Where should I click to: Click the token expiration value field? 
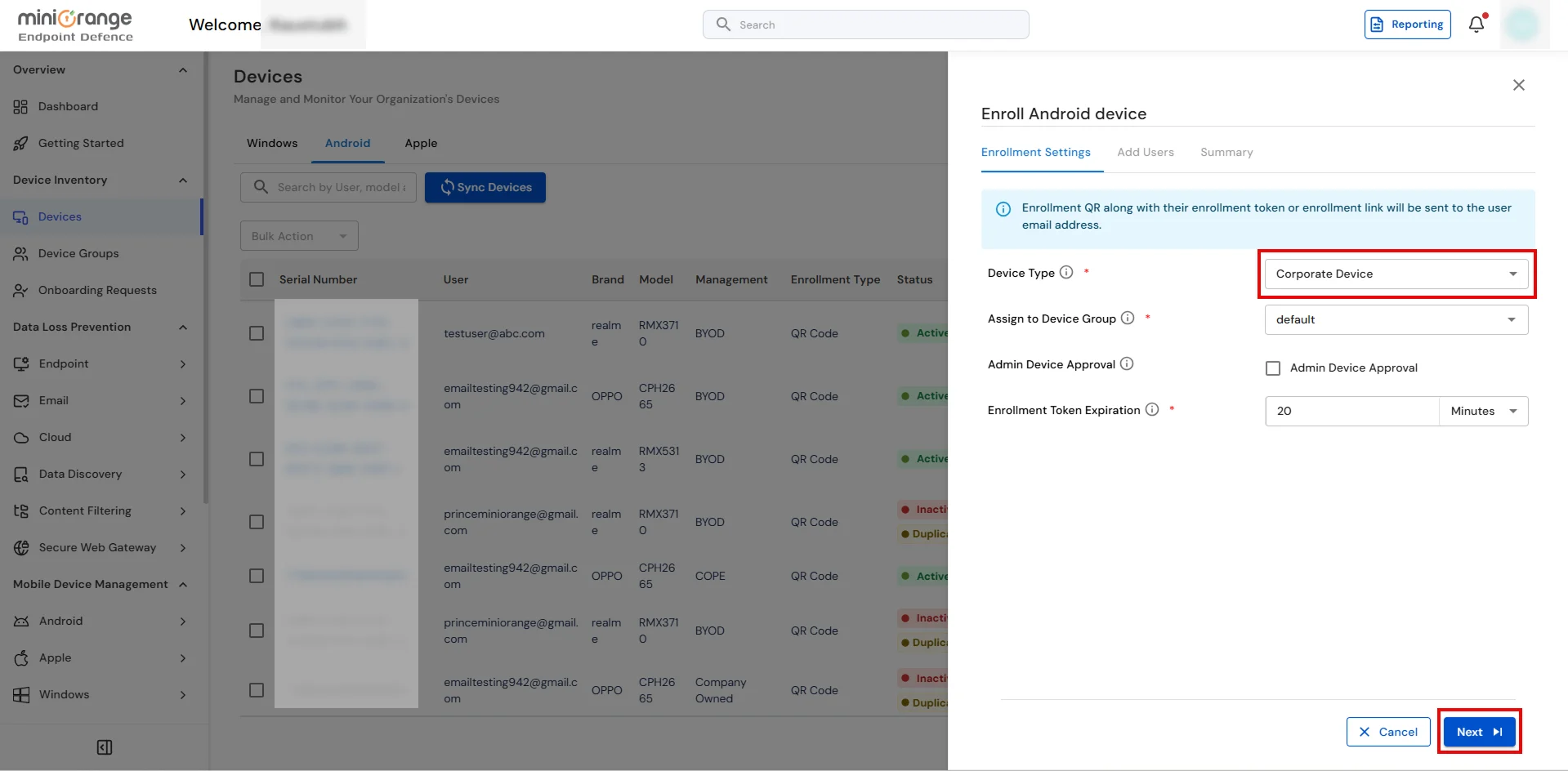pyautogui.click(x=1352, y=411)
